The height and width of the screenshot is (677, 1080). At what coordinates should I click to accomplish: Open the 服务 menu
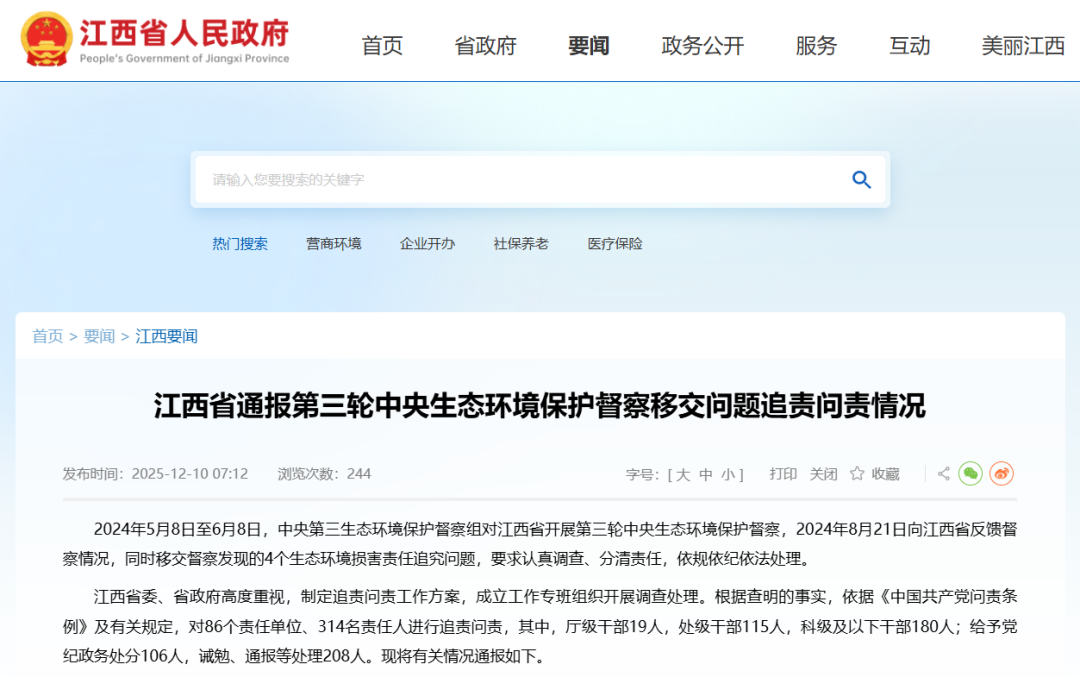[816, 46]
